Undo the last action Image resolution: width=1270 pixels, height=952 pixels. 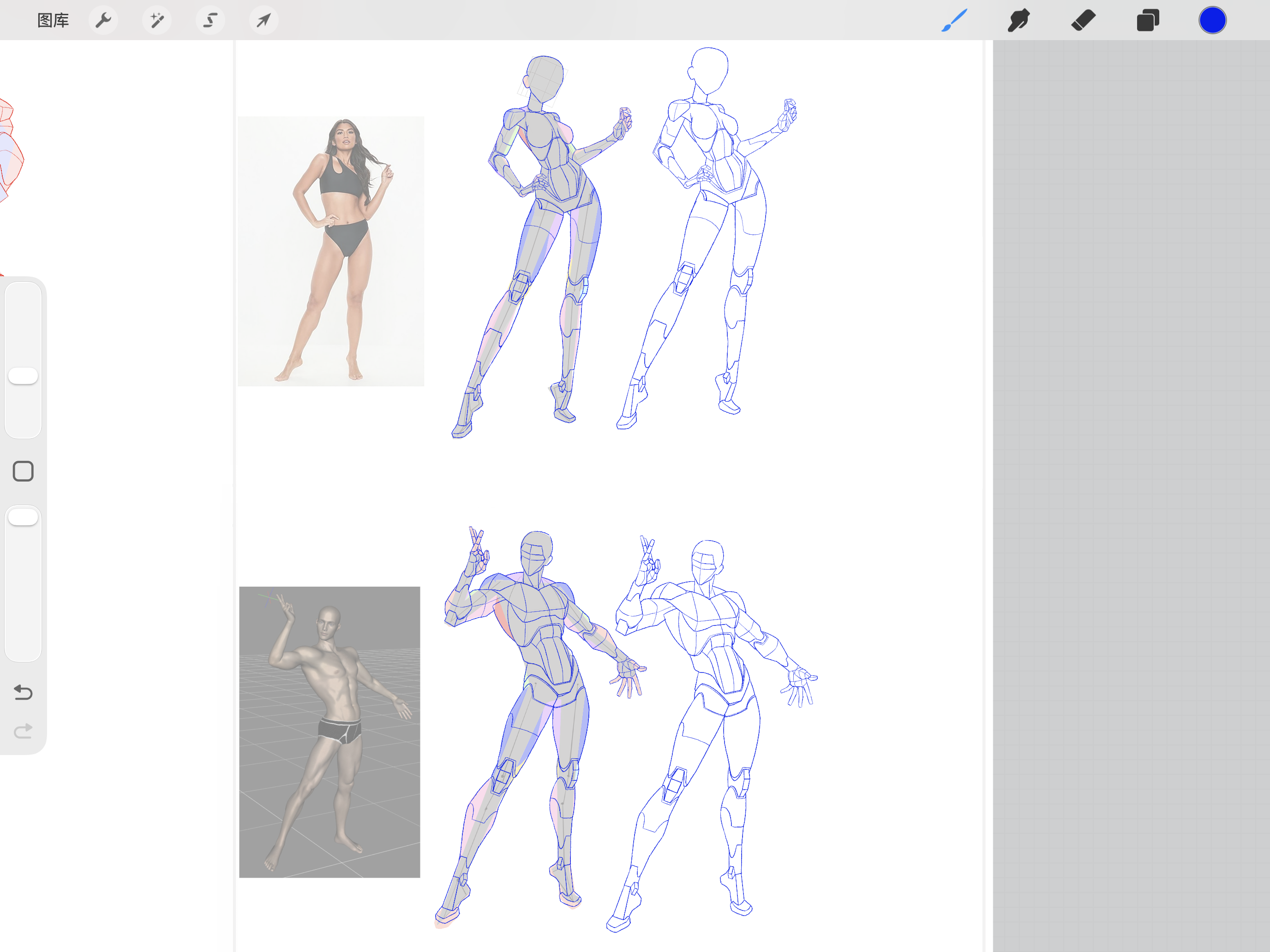pos(23,692)
